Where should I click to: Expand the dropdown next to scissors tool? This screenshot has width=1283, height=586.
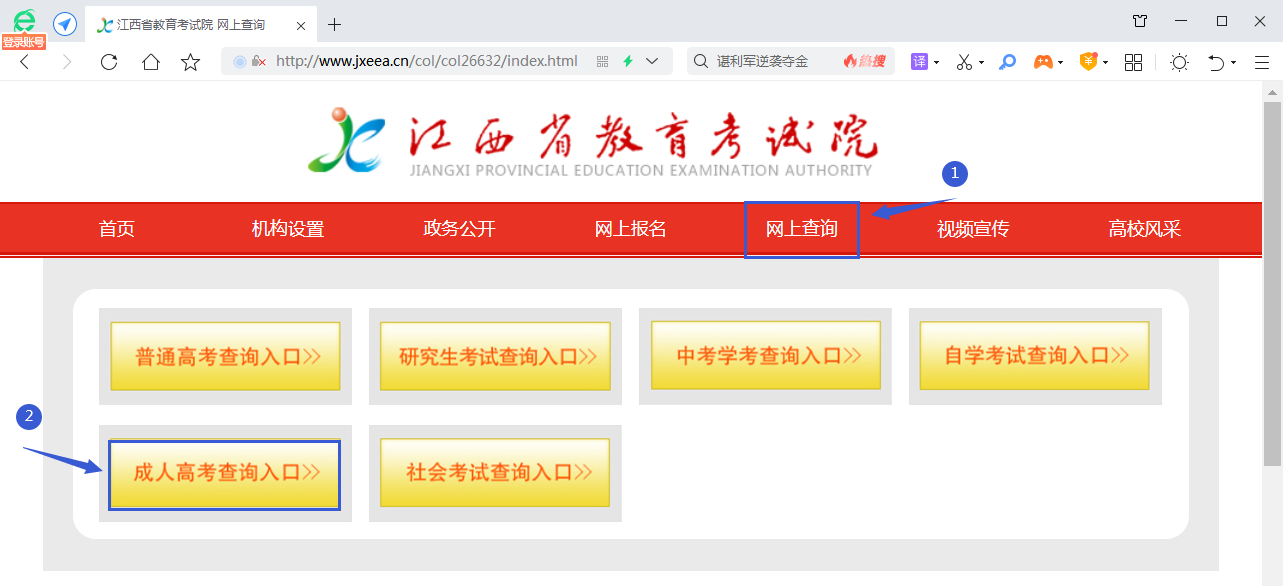coord(982,63)
